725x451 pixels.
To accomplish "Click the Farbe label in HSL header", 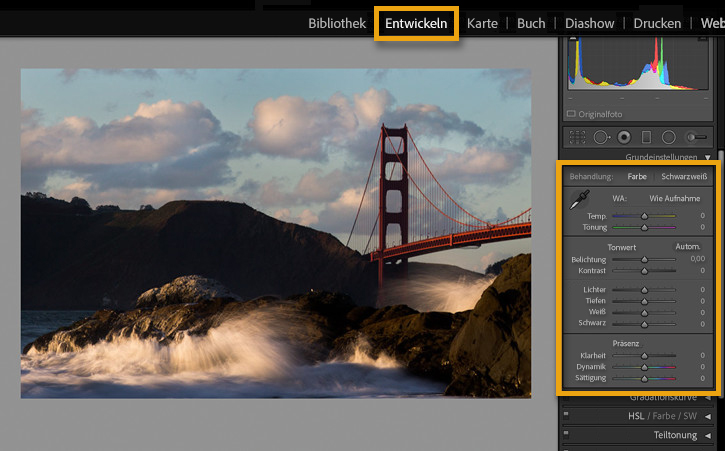I will click(664, 416).
